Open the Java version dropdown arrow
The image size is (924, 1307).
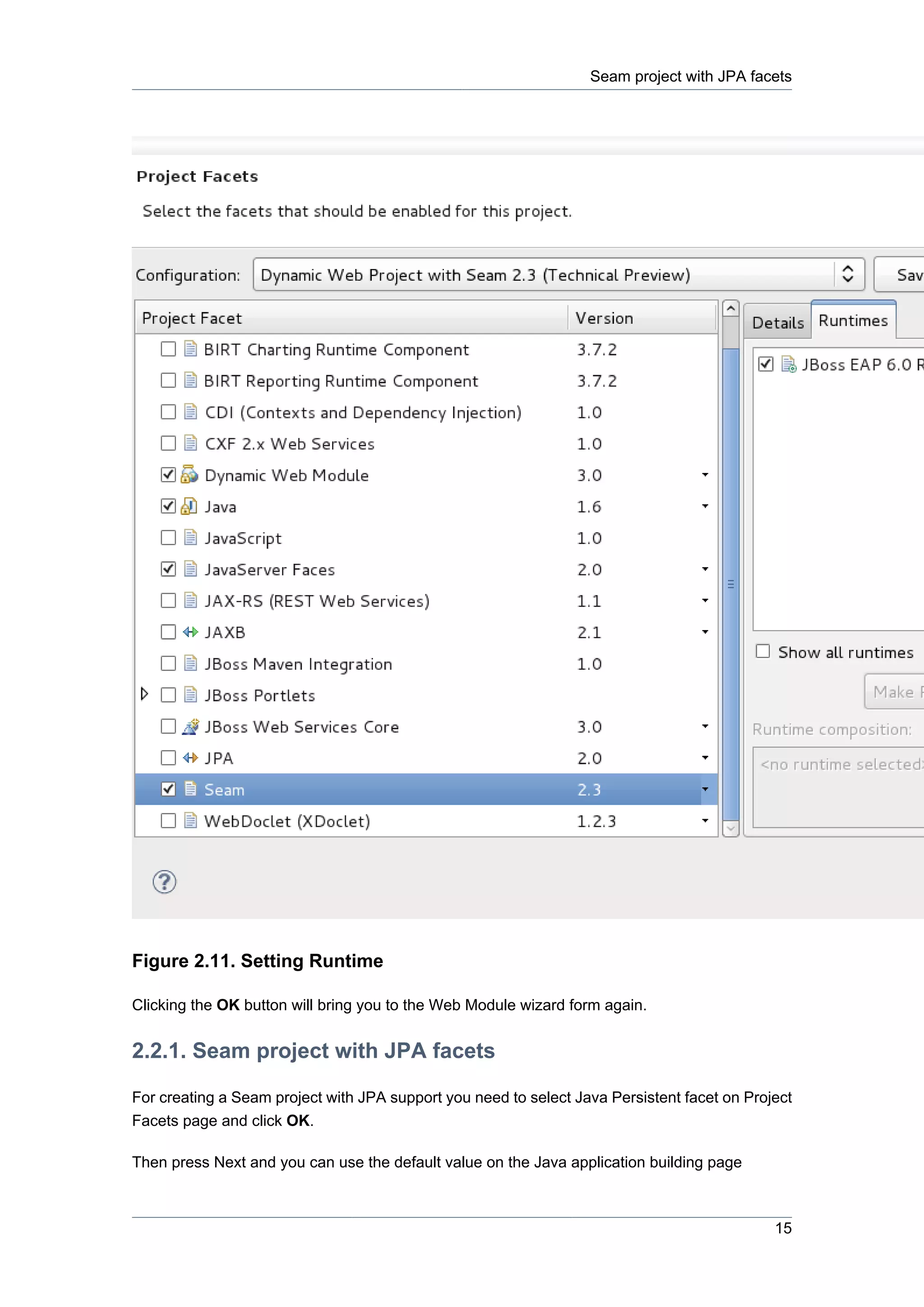tap(705, 506)
